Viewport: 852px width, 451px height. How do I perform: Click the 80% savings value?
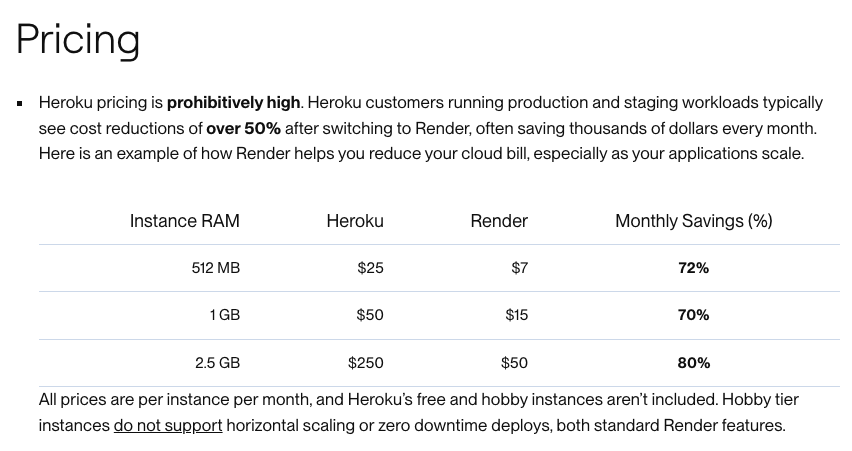(x=693, y=363)
